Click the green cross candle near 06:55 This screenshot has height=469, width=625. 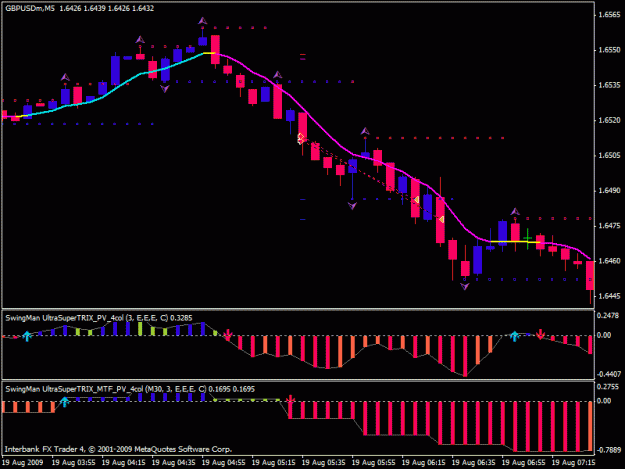(527, 238)
